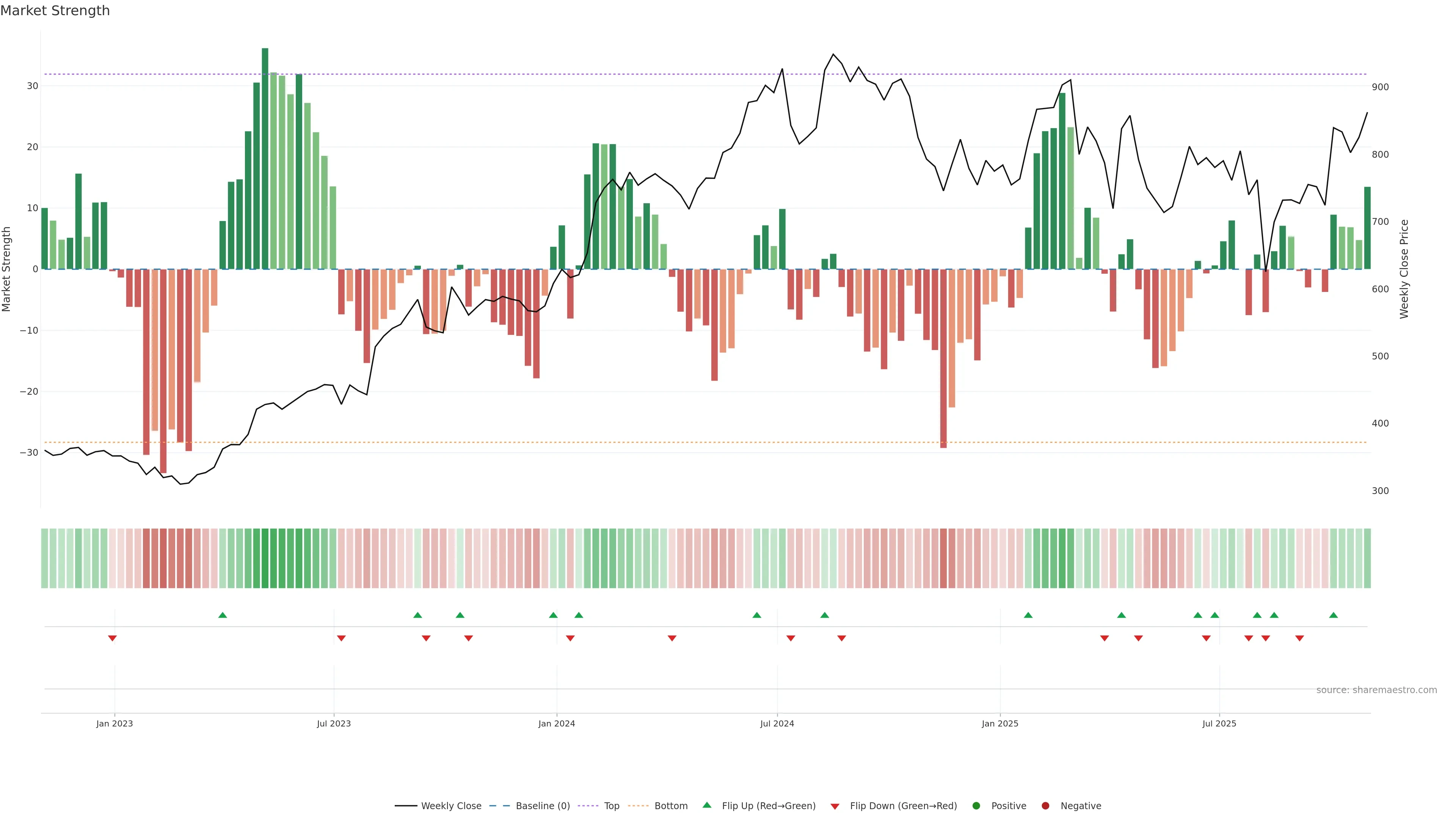Click the green Flip Up legend triangle icon
This screenshot has height=819, width=1456.
706,805
